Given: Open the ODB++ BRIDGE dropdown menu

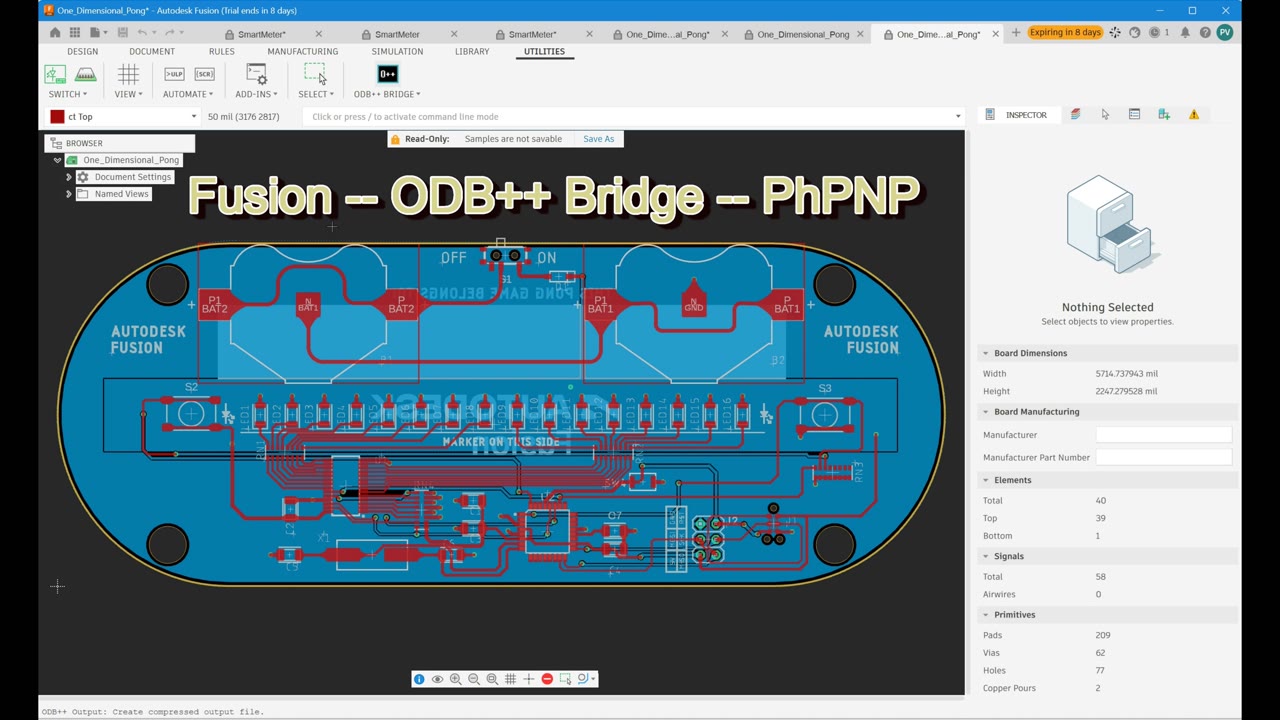Looking at the screenshot, I should (387, 94).
